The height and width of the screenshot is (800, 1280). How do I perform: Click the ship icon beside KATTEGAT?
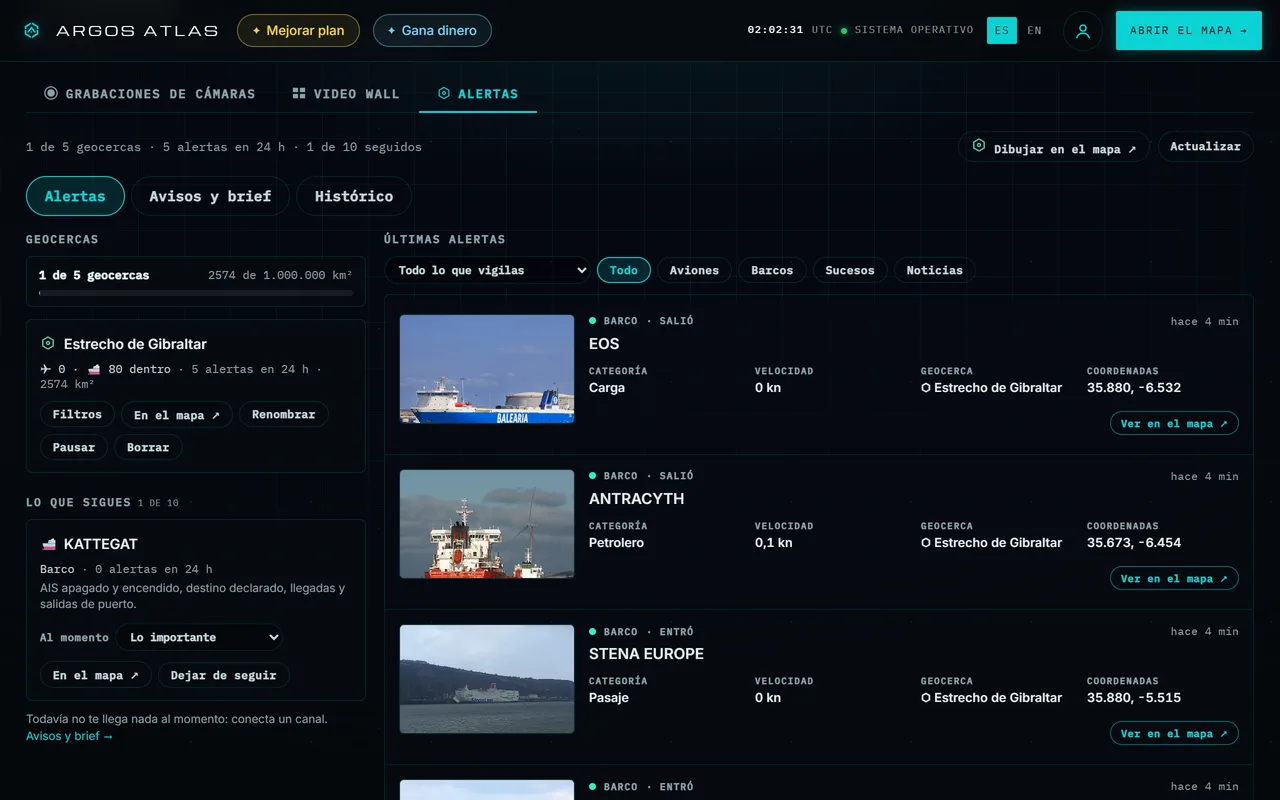[x=48, y=544]
